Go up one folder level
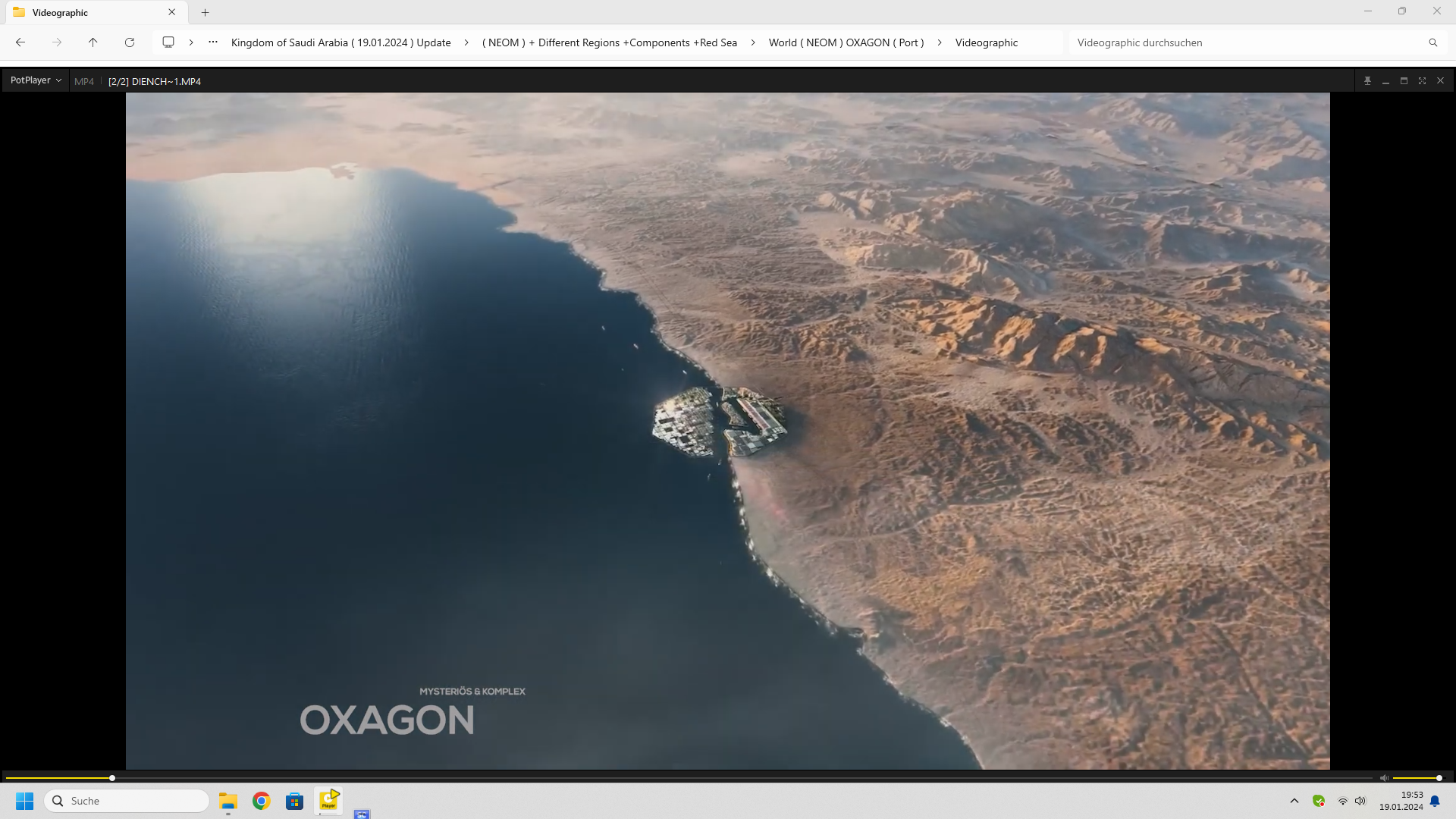 pyautogui.click(x=93, y=42)
